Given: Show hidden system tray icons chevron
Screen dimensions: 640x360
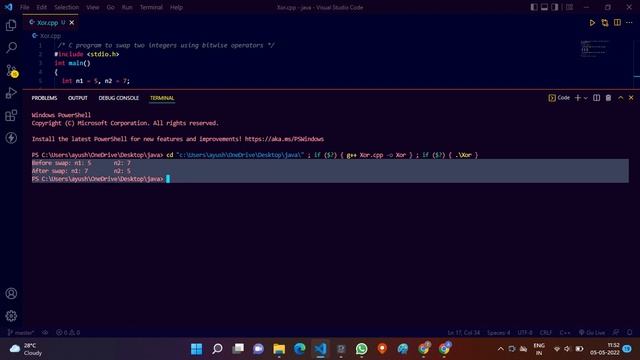Looking at the screenshot, I should tap(500, 349).
